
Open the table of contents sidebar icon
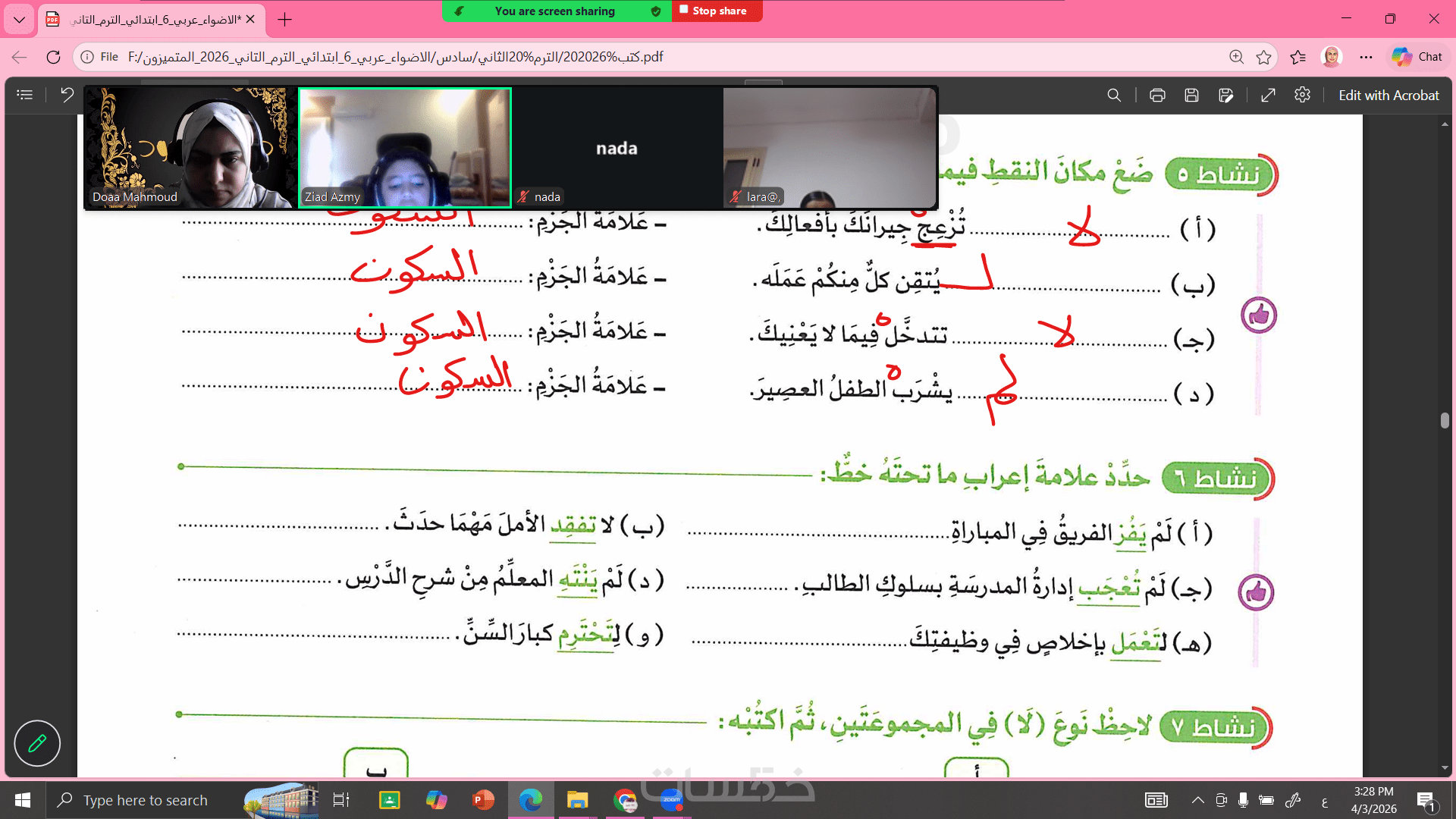tap(25, 96)
